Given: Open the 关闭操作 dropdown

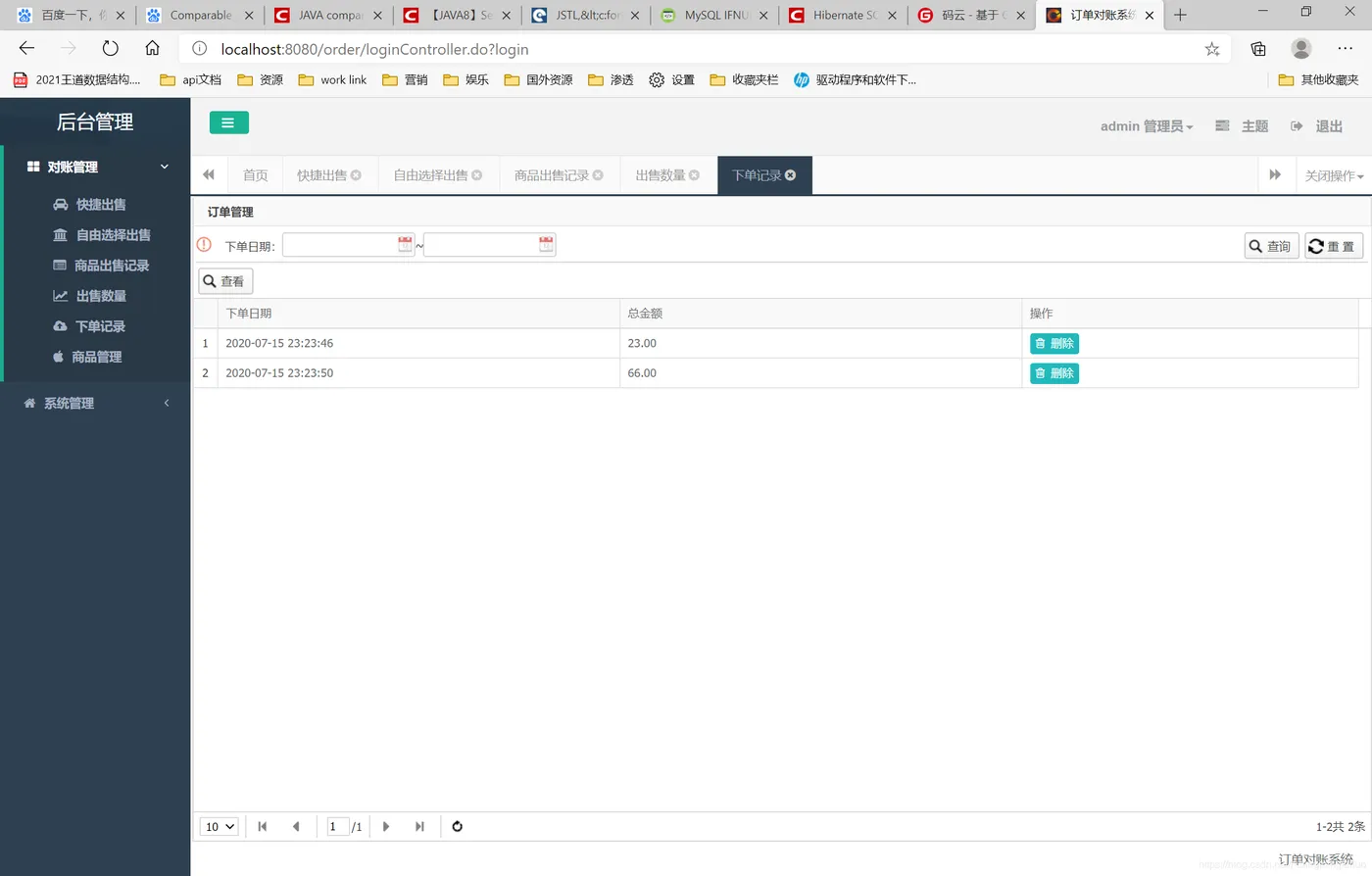Looking at the screenshot, I should [1333, 175].
